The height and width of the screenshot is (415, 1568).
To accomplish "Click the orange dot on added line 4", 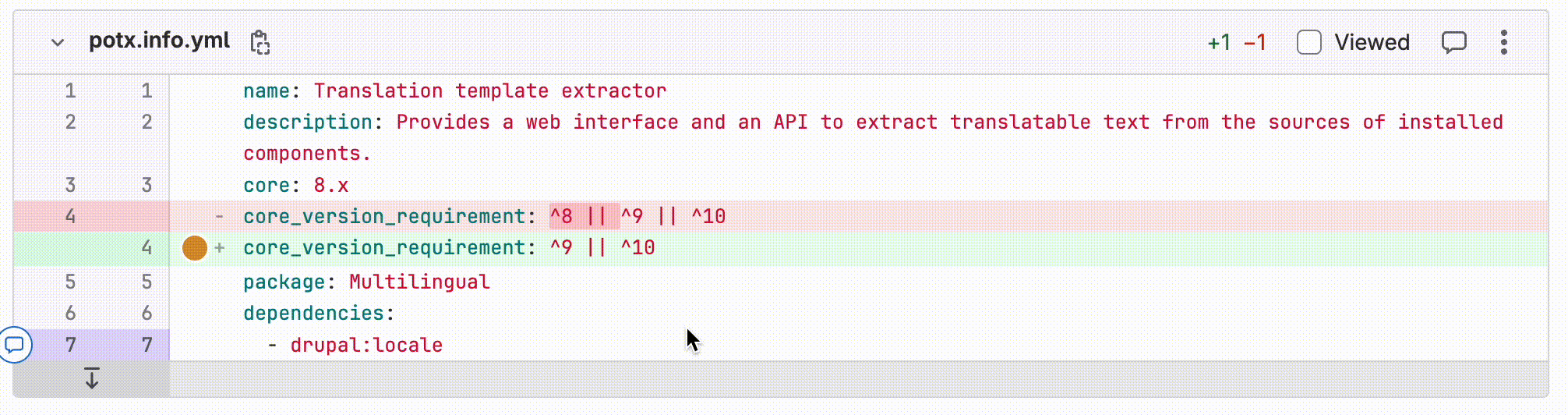I will 194,248.
